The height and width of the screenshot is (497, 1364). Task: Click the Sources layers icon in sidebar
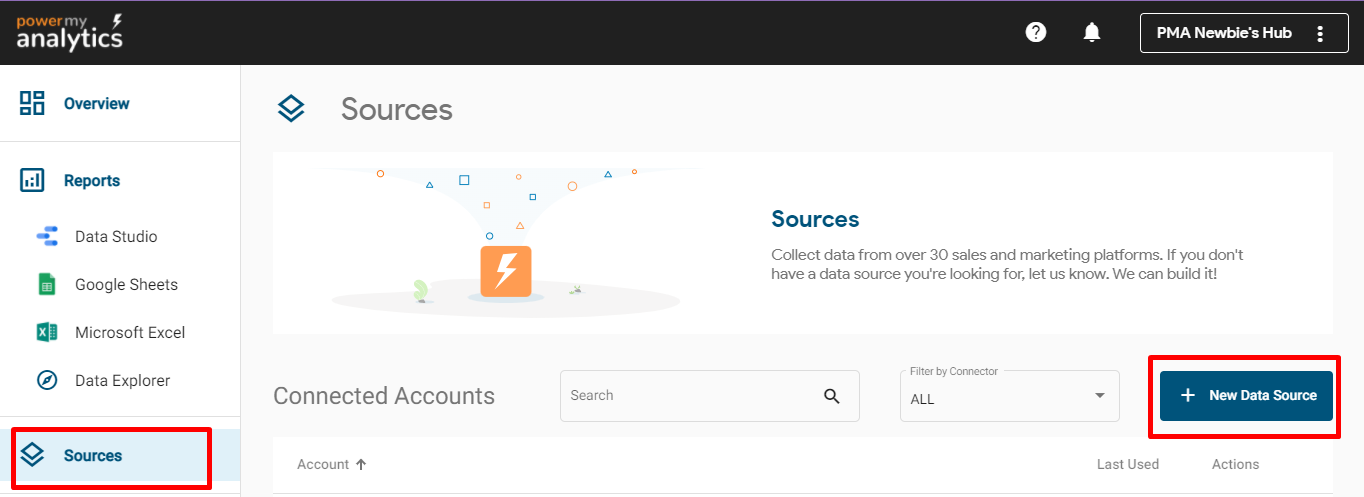pyautogui.click(x=33, y=455)
